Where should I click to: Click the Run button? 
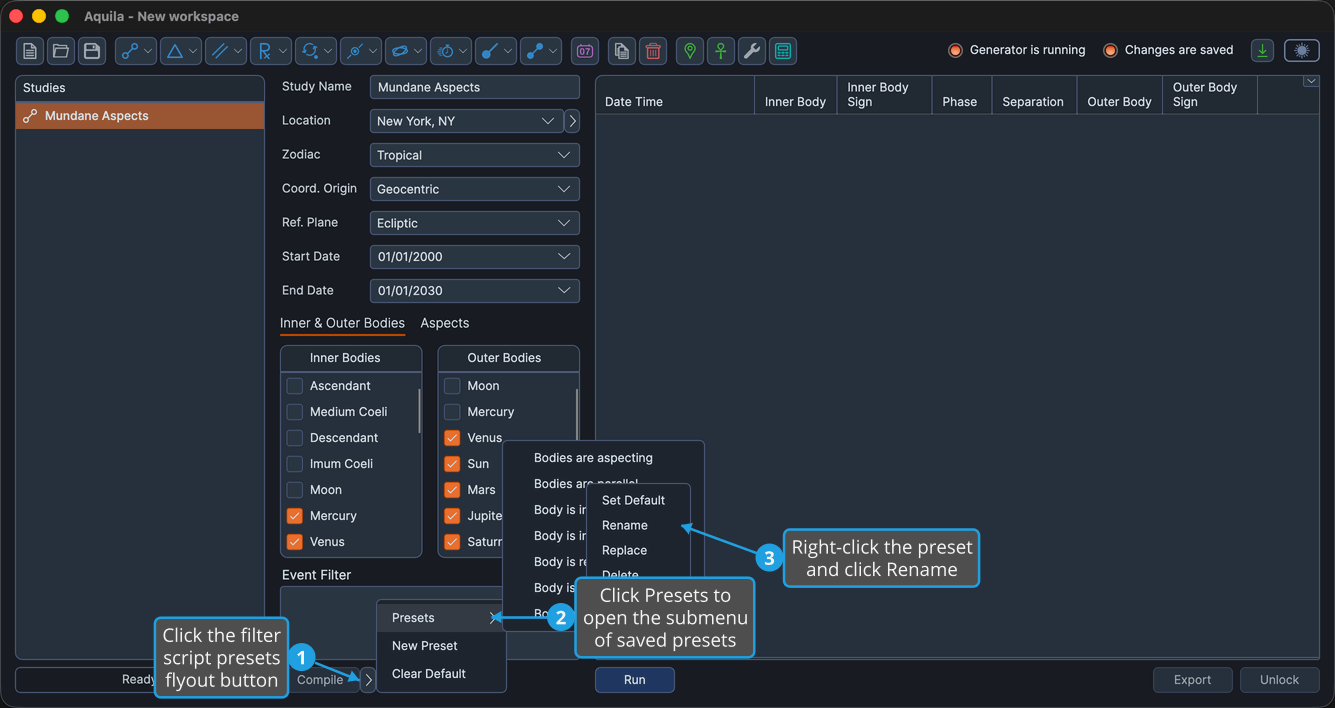tap(635, 680)
